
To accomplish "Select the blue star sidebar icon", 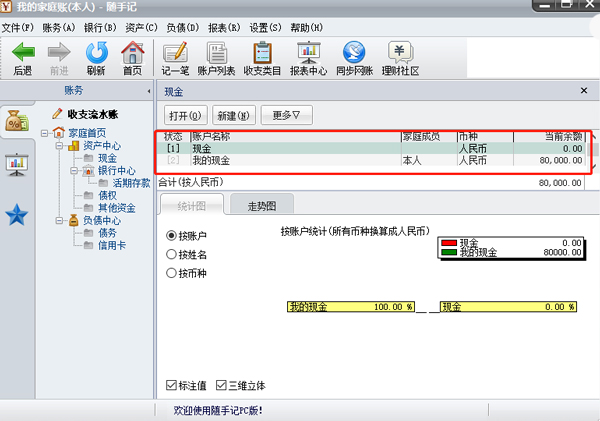I will point(17,215).
